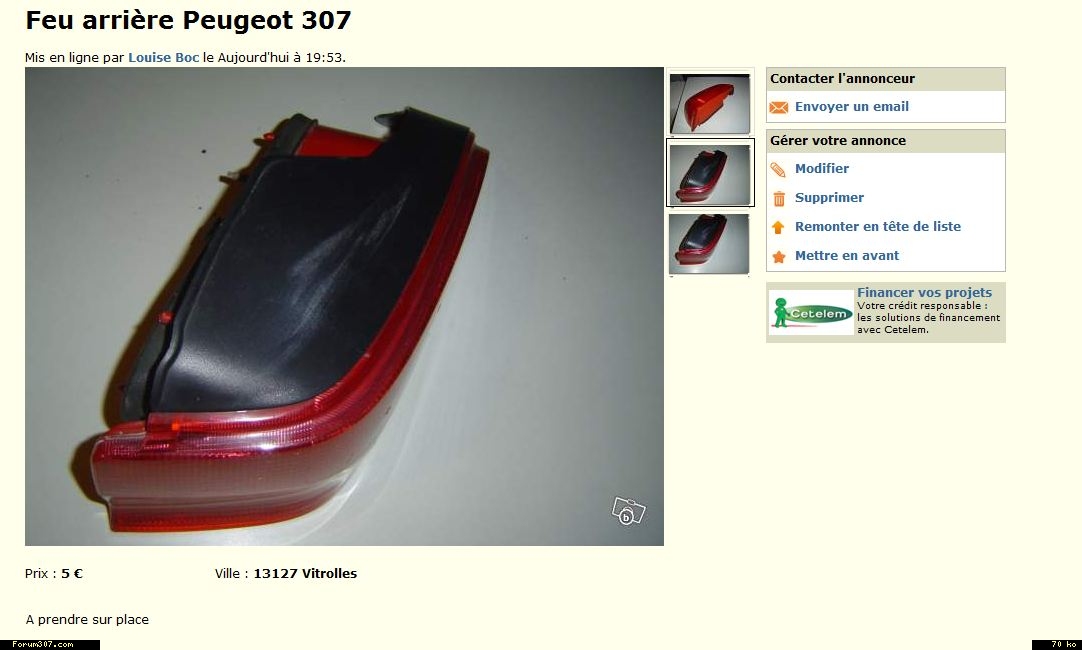The width and height of the screenshot is (1082, 650).
Task: Select the second highlighted thumbnail
Action: click(x=710, y=173)
